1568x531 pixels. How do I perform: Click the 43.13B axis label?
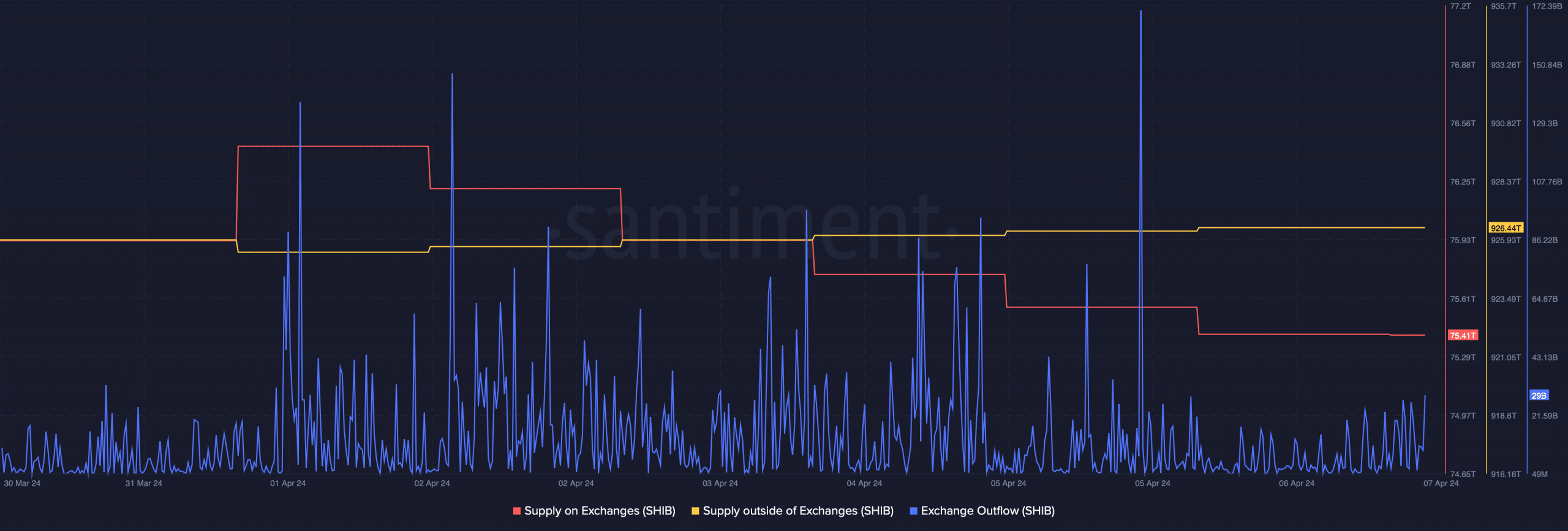[x=1545, y=357]
